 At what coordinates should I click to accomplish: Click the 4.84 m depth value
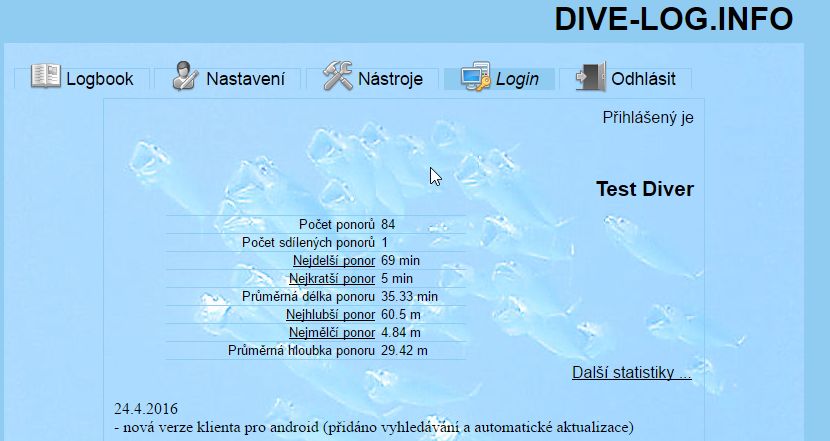401,332
